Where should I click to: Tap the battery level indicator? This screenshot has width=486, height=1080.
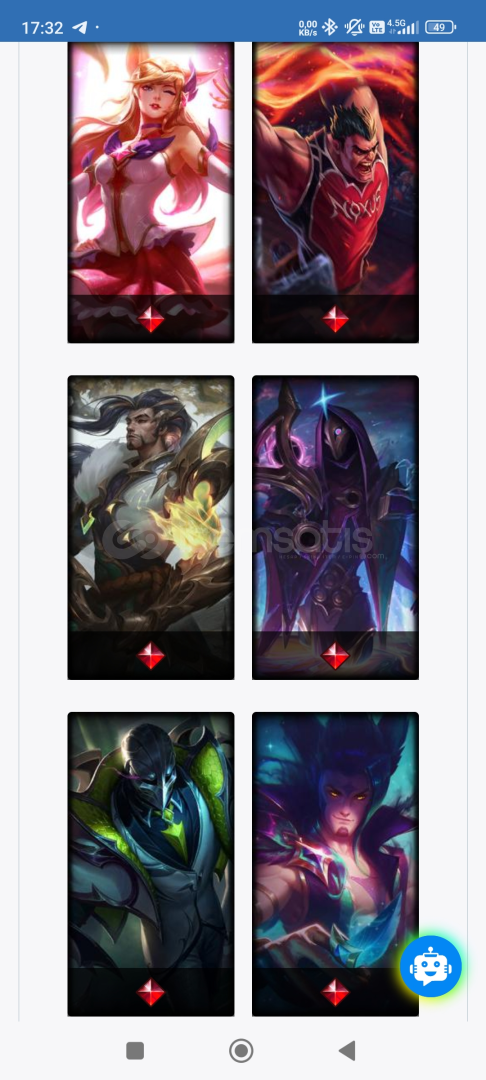point(441,28)
